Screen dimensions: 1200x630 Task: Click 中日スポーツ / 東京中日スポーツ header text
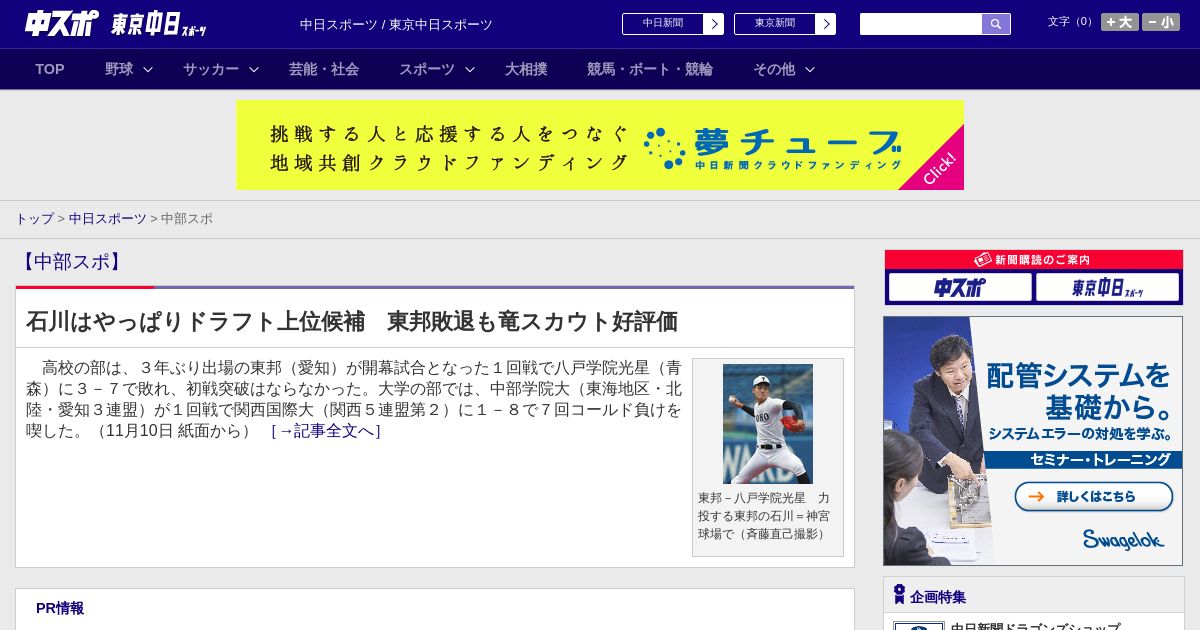click(x=396, y=24)
